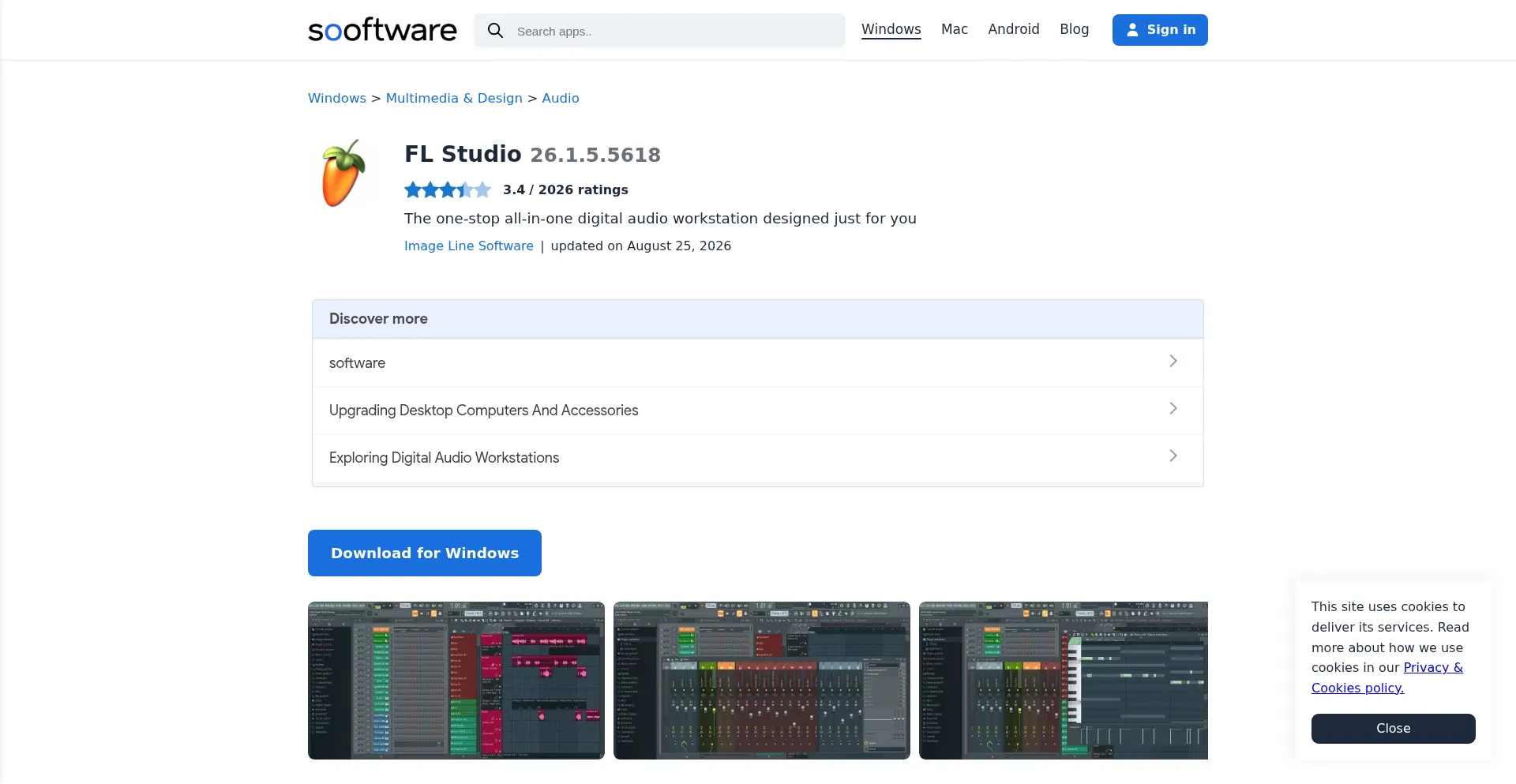Open the sooftware logo homepage
The image size is (1516, 784).
[382, 30]
